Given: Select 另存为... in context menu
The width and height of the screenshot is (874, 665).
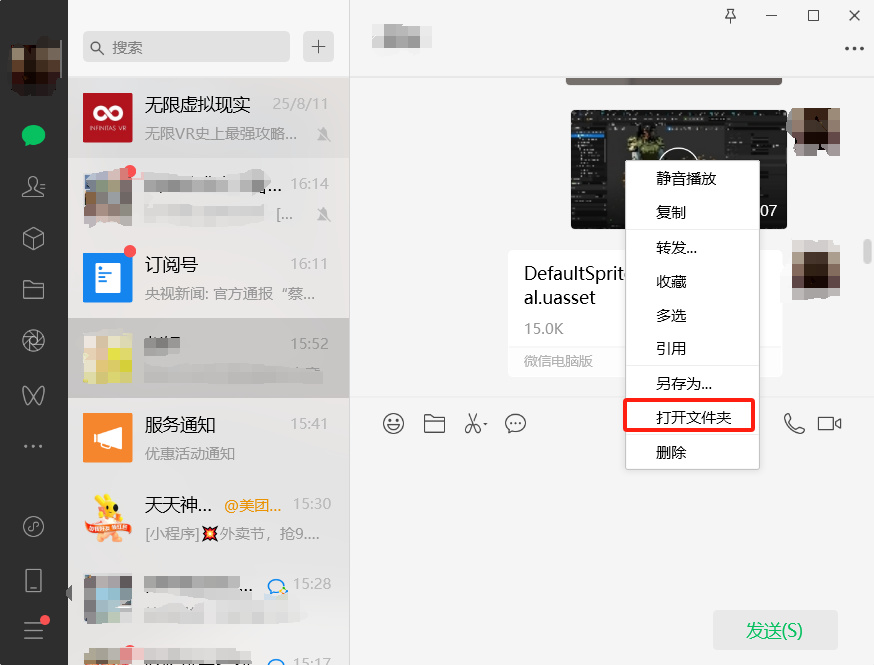Looking at the screenshot, I should click(692, 384).
